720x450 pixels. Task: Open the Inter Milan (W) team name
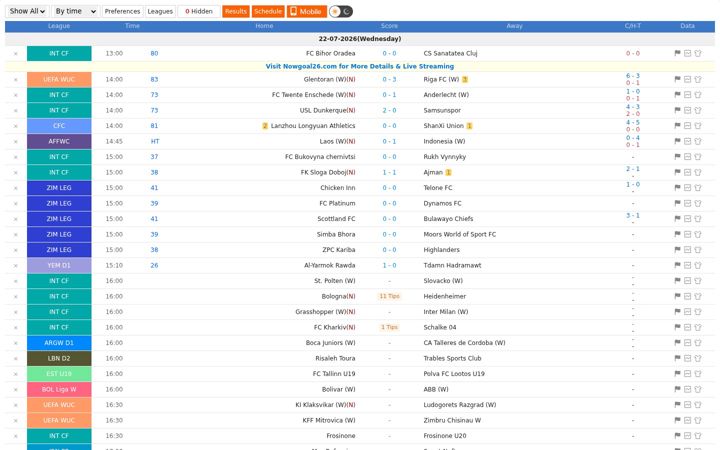tap(446, 312)
